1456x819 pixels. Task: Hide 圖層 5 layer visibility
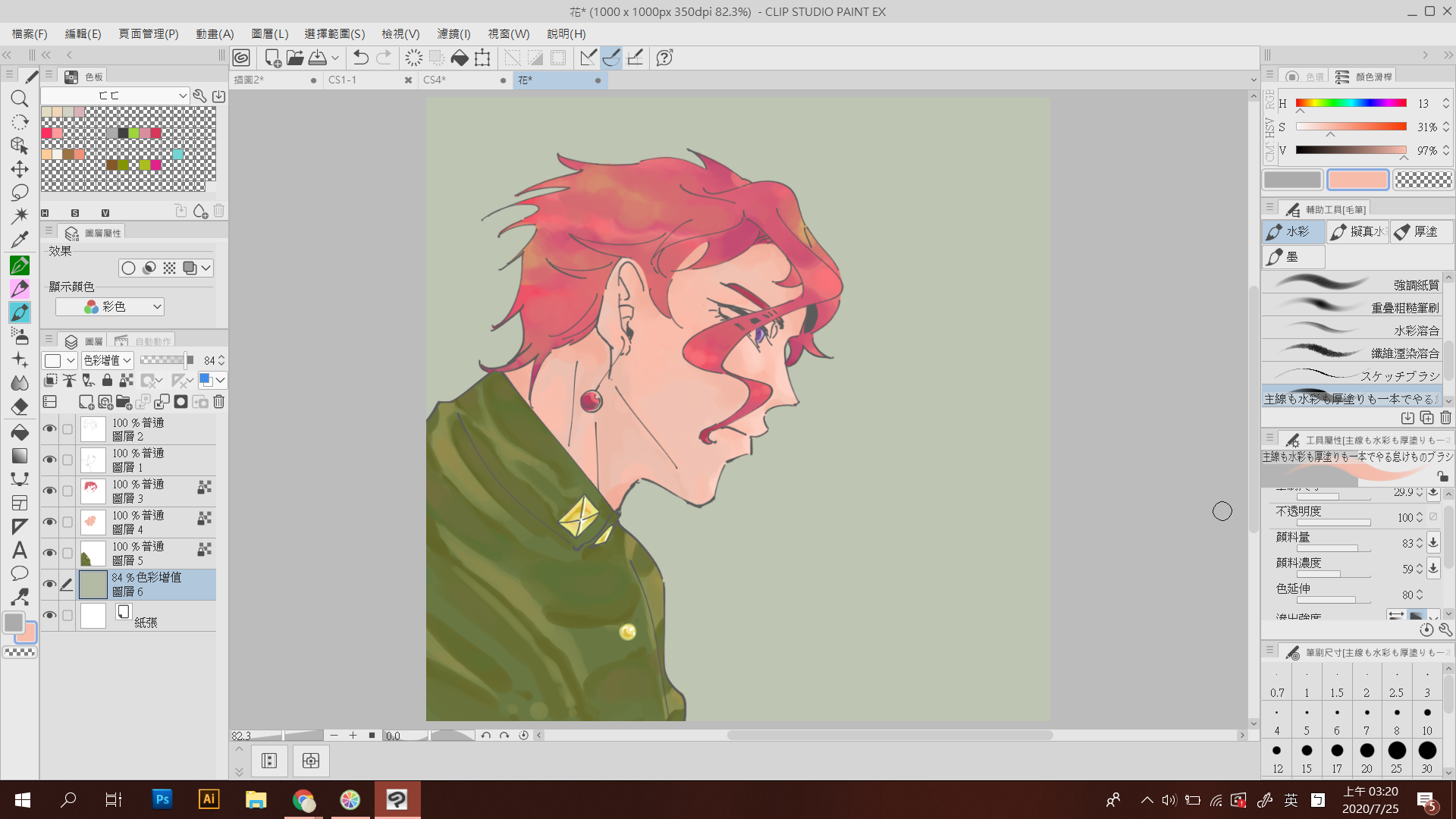coord(49,554)
